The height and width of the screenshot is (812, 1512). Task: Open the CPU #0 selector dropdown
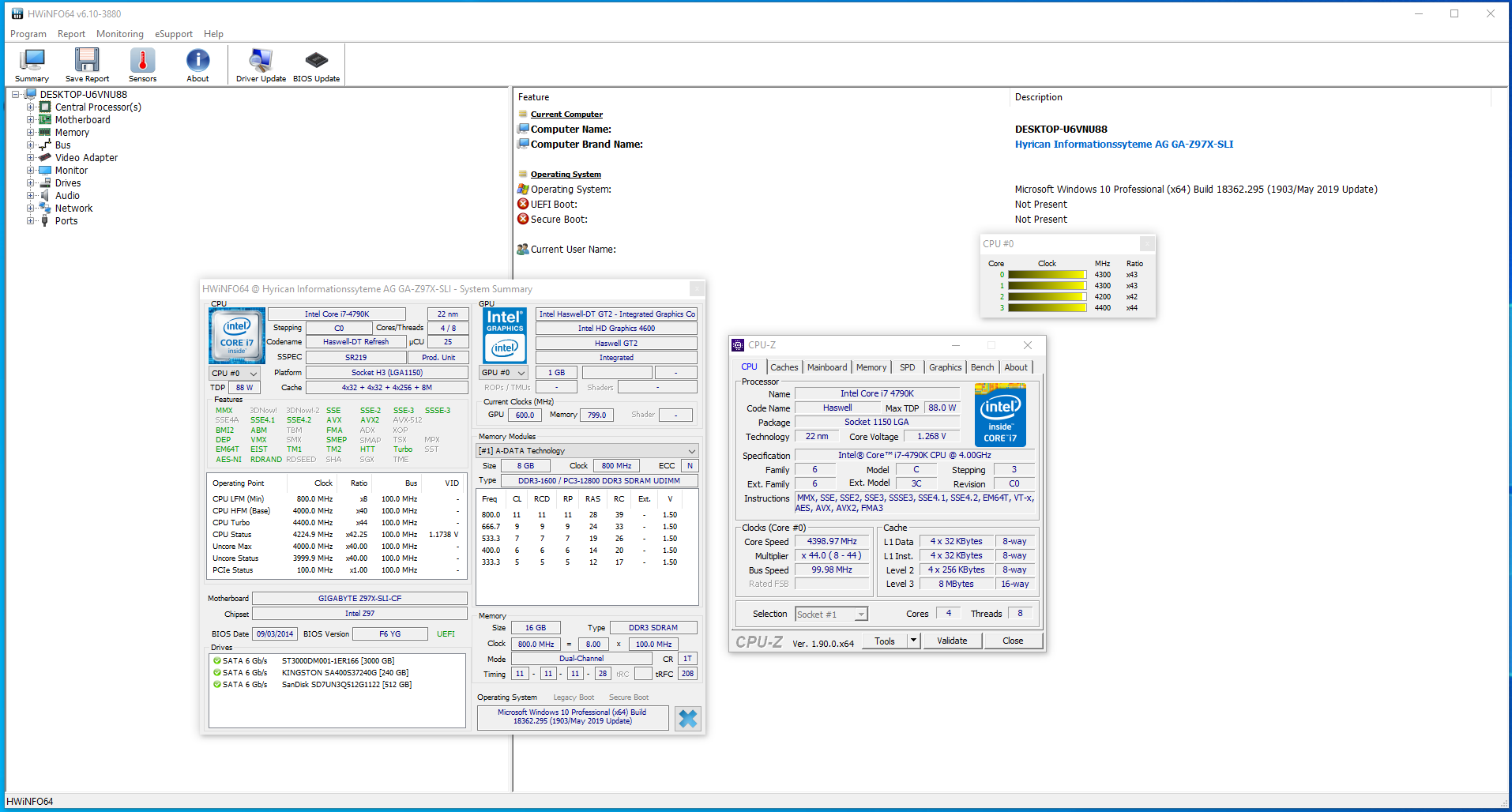235,373
